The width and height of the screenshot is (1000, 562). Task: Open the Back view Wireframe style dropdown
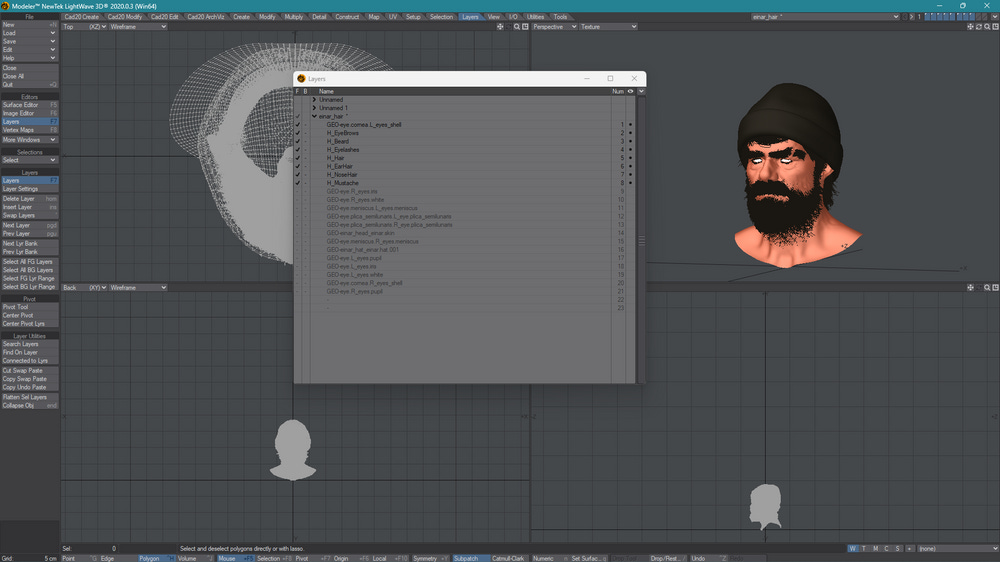(x=138, y=288)
